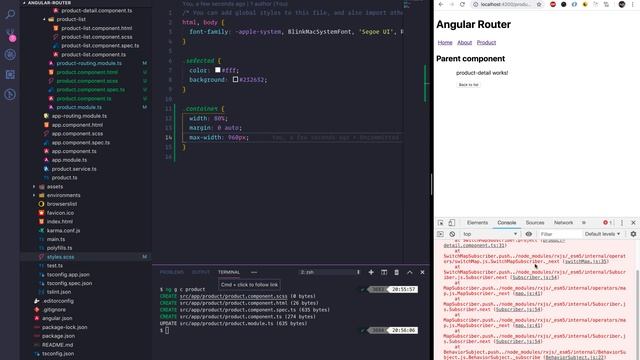Image resolution: width=640 pixels, height=360 pixels.
Task: Open product.service.ts file
Action: pyautogui.click(x=74, y=169)
